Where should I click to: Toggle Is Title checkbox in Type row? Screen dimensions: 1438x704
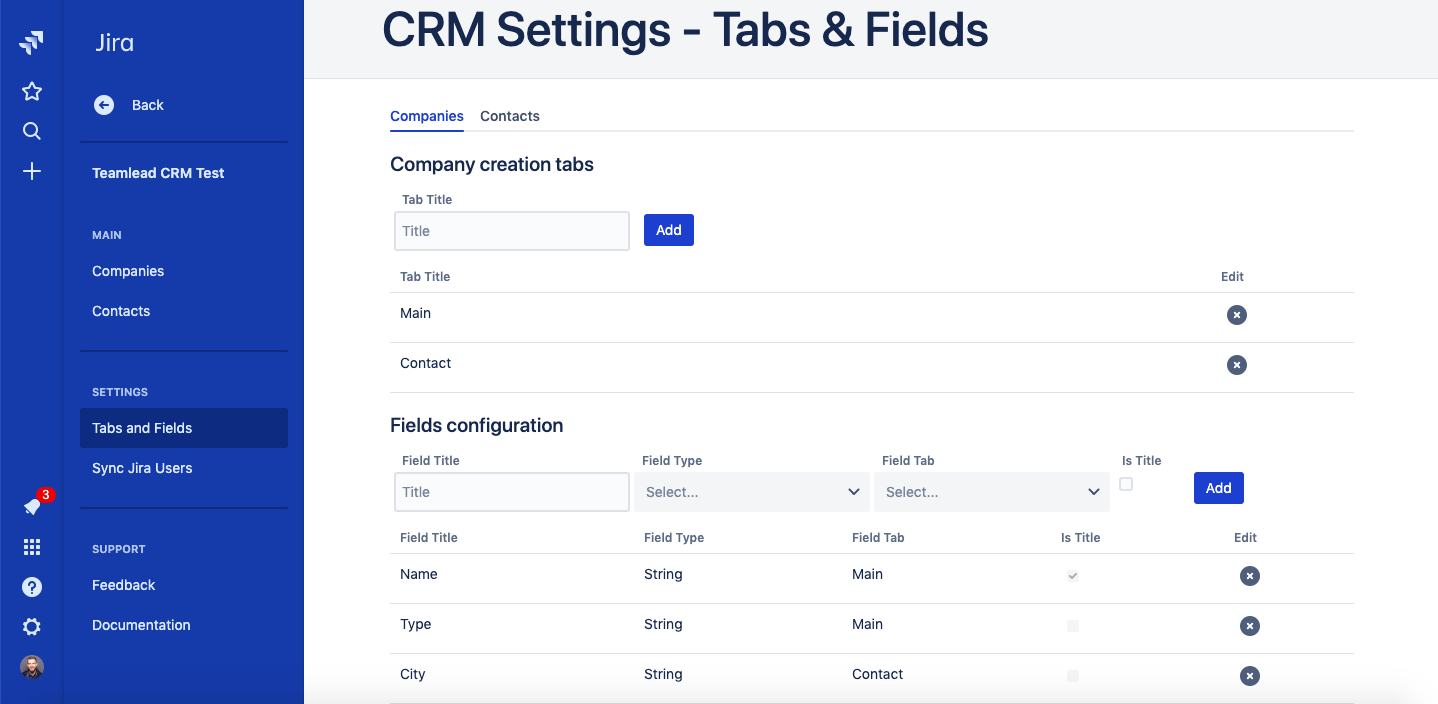(1073, 626)
